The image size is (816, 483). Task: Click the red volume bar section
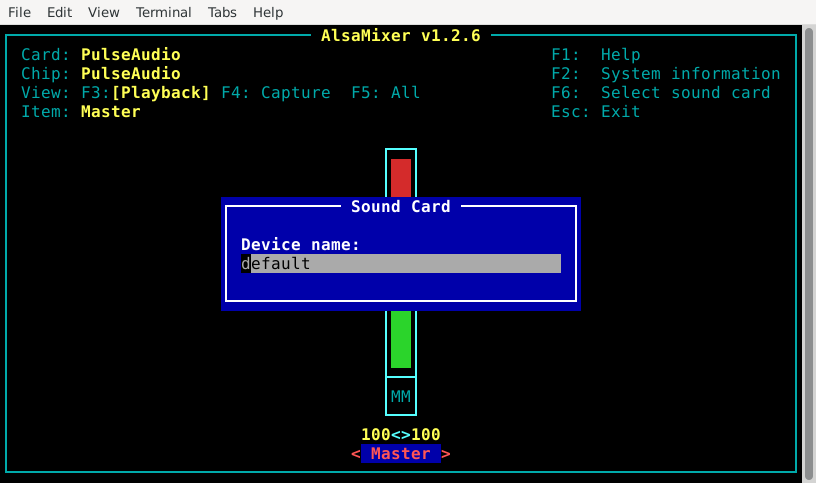click(401, 177)
